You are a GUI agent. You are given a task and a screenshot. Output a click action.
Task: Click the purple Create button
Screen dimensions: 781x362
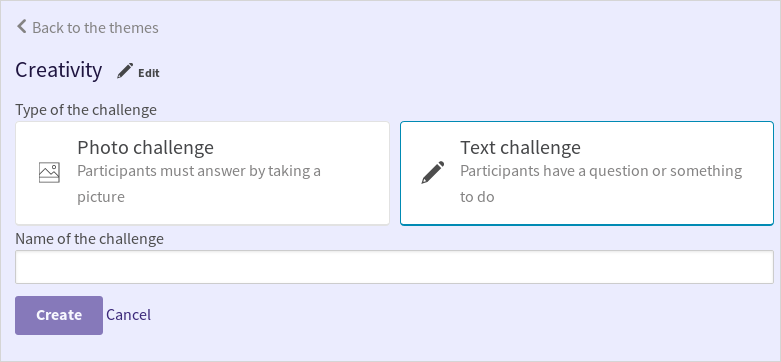coord(59,315)
